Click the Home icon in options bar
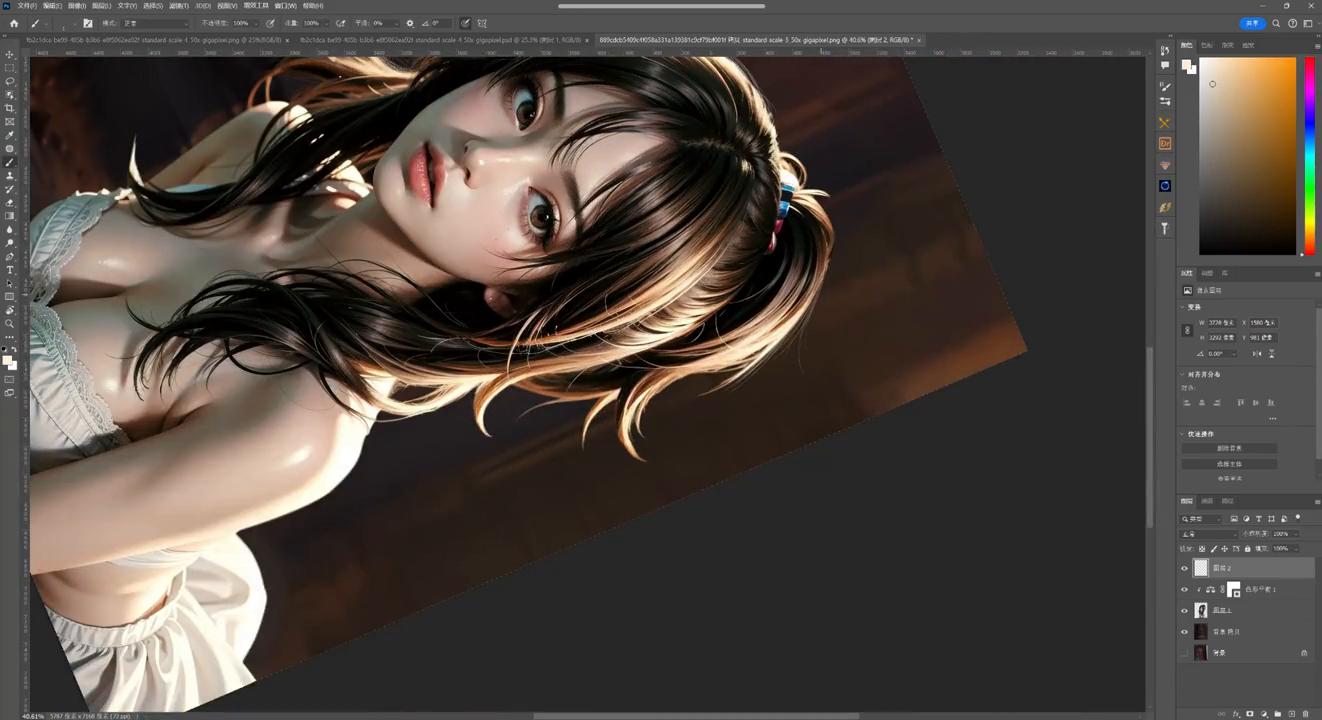1322x720 pixels. click(x=14, y=23)
